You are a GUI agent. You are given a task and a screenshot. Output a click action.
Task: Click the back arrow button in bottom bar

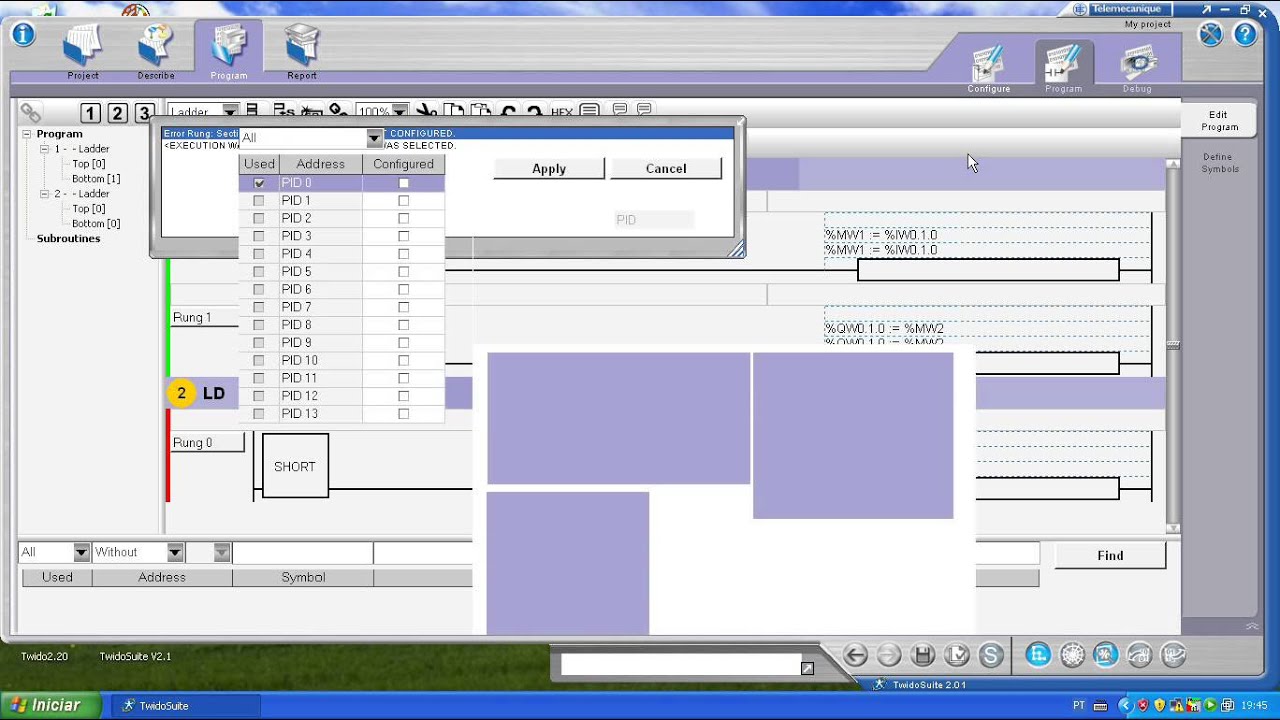855,655
